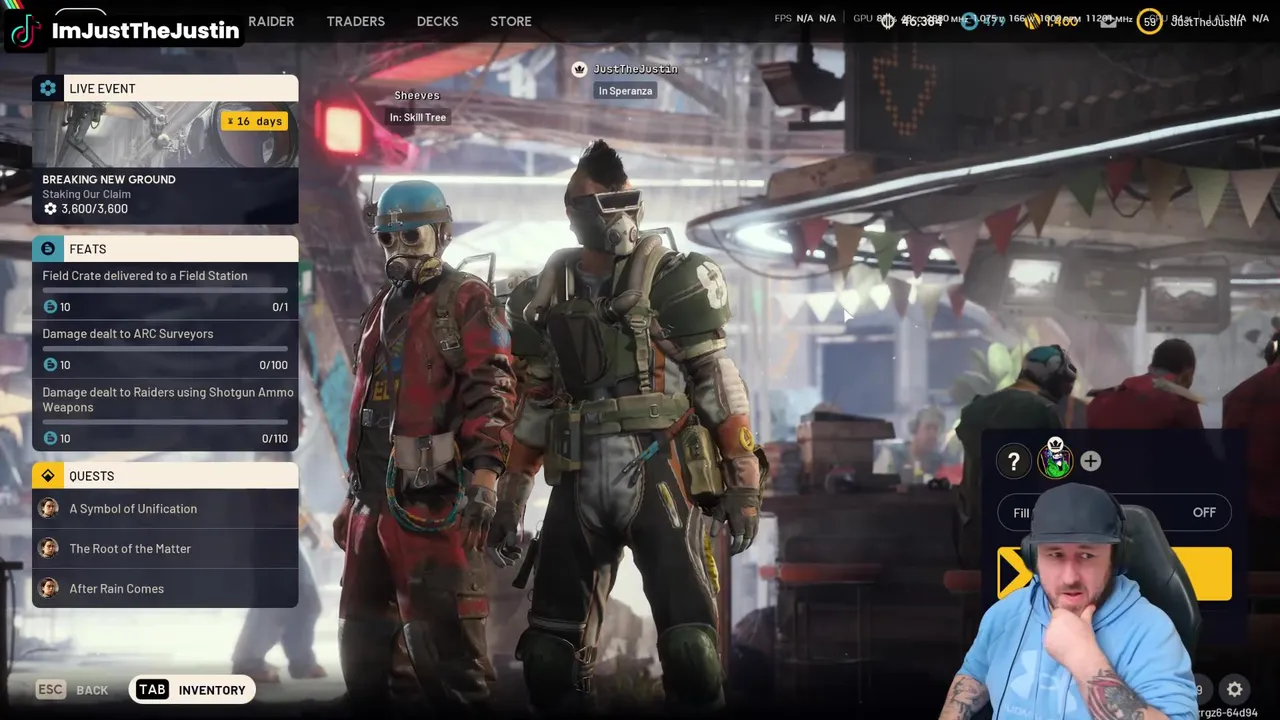Viewport: 1280px width, 720px height.
Task: Click reward coin icon of Shotgun feat
Action: [x=50, y=438]
